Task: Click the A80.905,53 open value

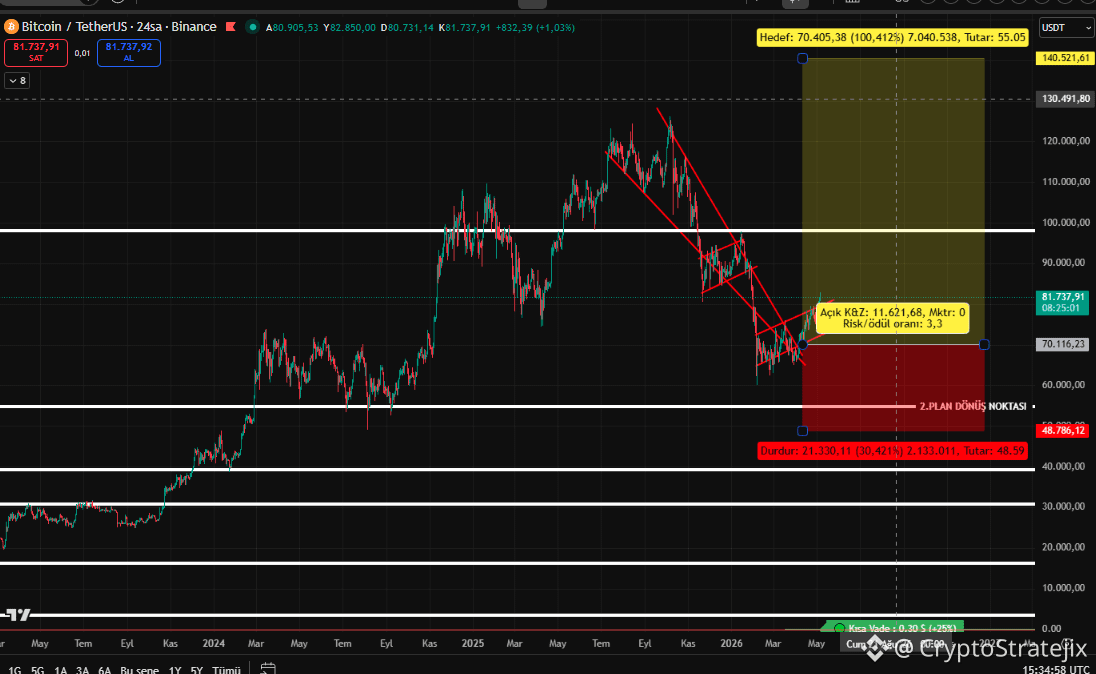Action: tap(291, 28)
